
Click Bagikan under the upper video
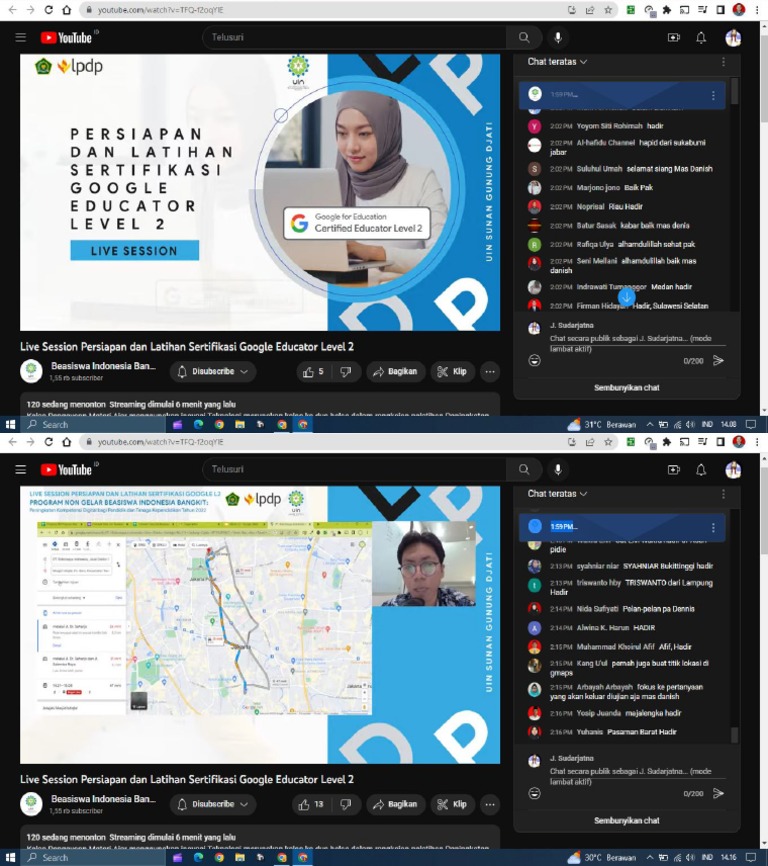tap(395, 372)
